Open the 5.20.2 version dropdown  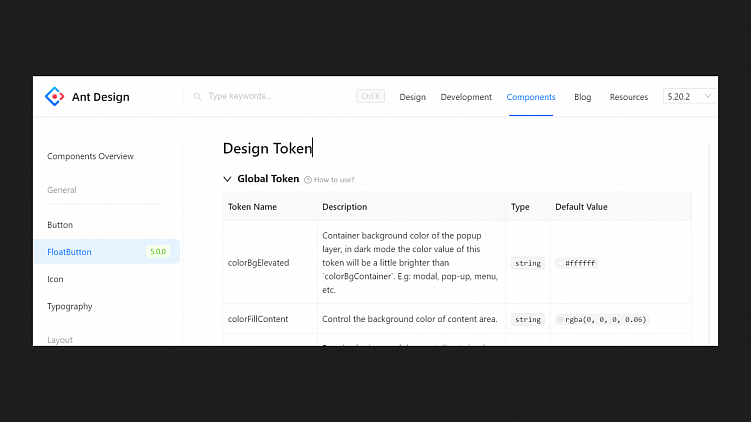tap(689, 97)
